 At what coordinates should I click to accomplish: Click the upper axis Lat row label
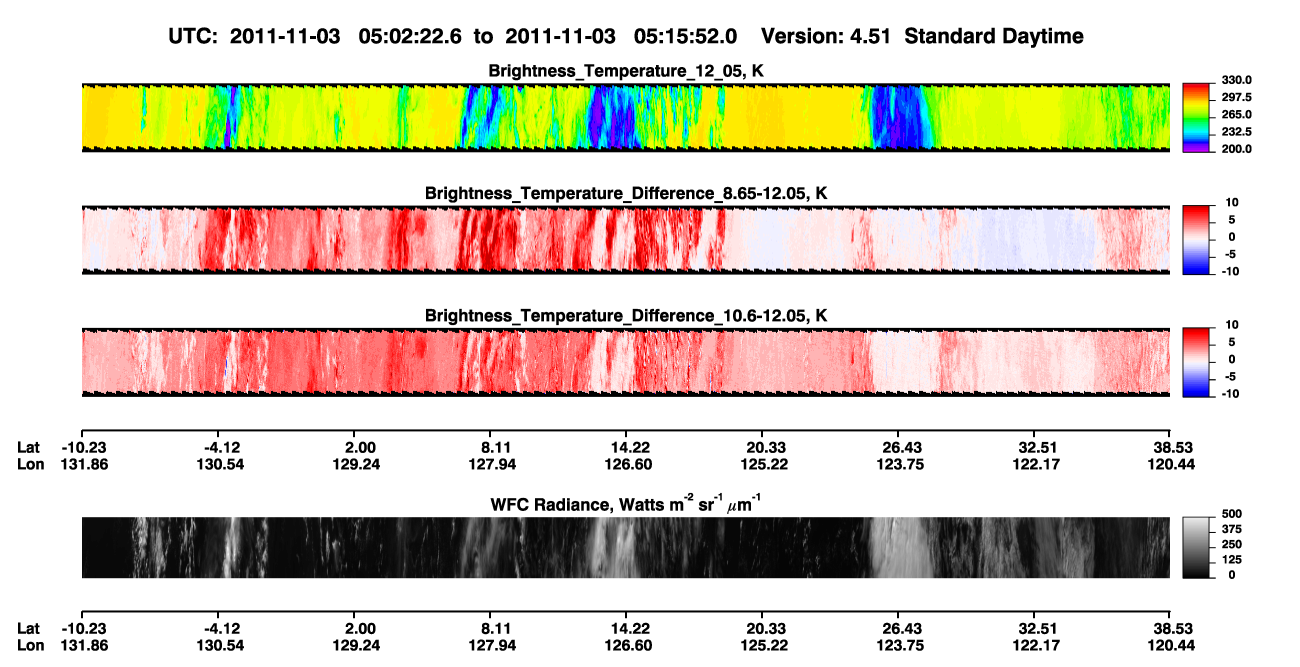[29, 447]
